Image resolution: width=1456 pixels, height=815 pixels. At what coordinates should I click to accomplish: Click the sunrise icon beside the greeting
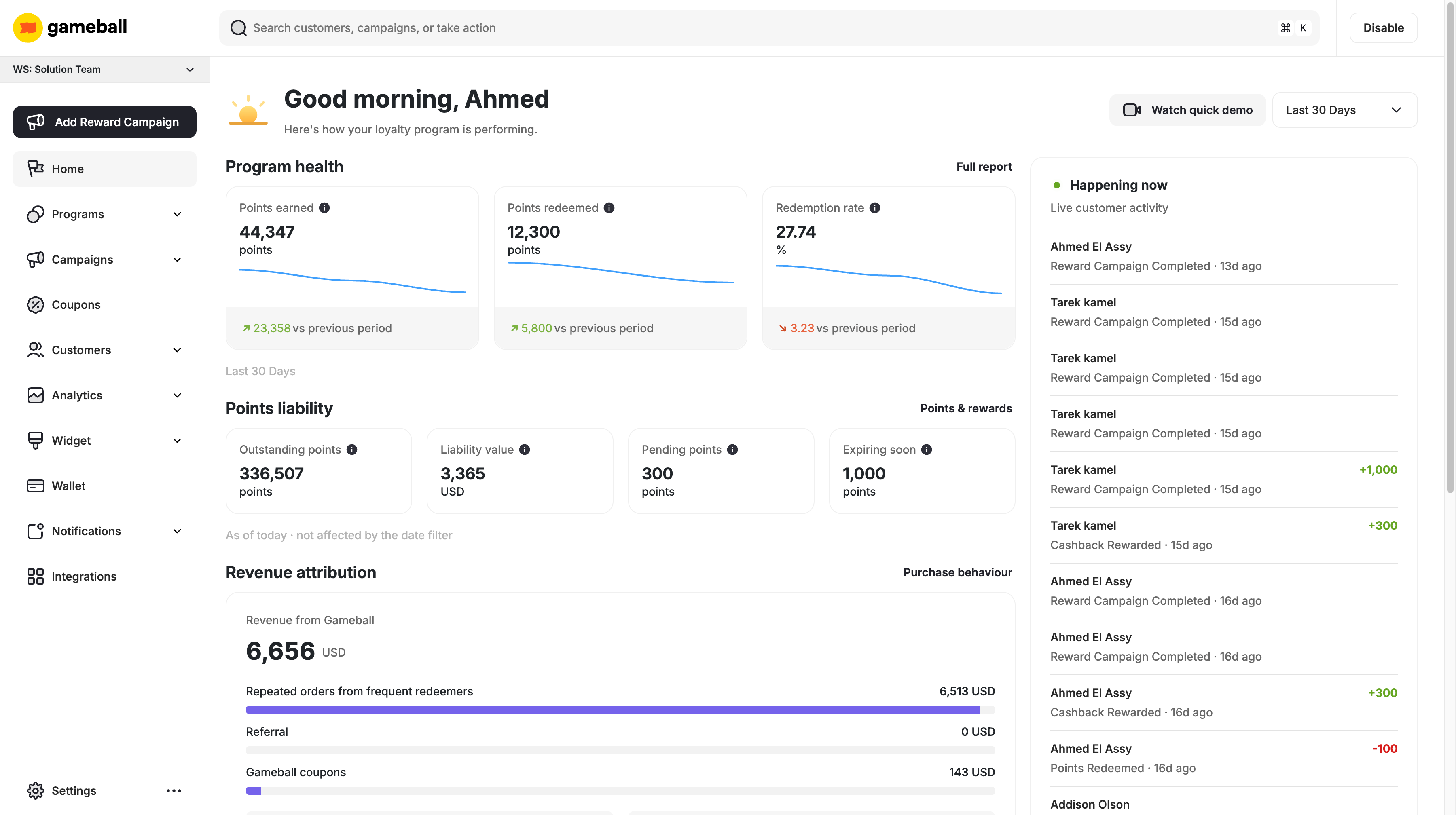click(248, 110)
